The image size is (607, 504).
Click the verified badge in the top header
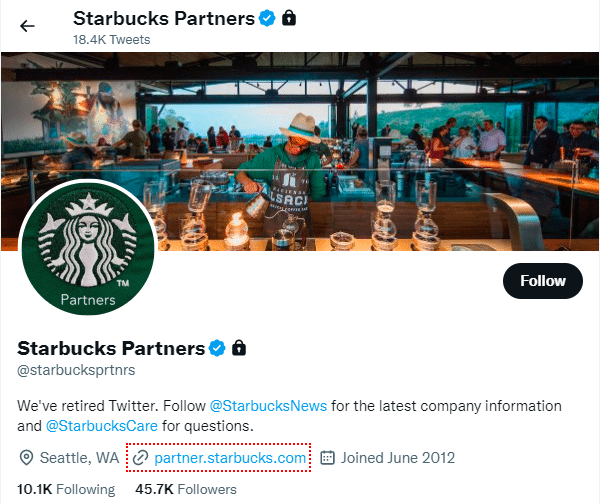point(268,19)
